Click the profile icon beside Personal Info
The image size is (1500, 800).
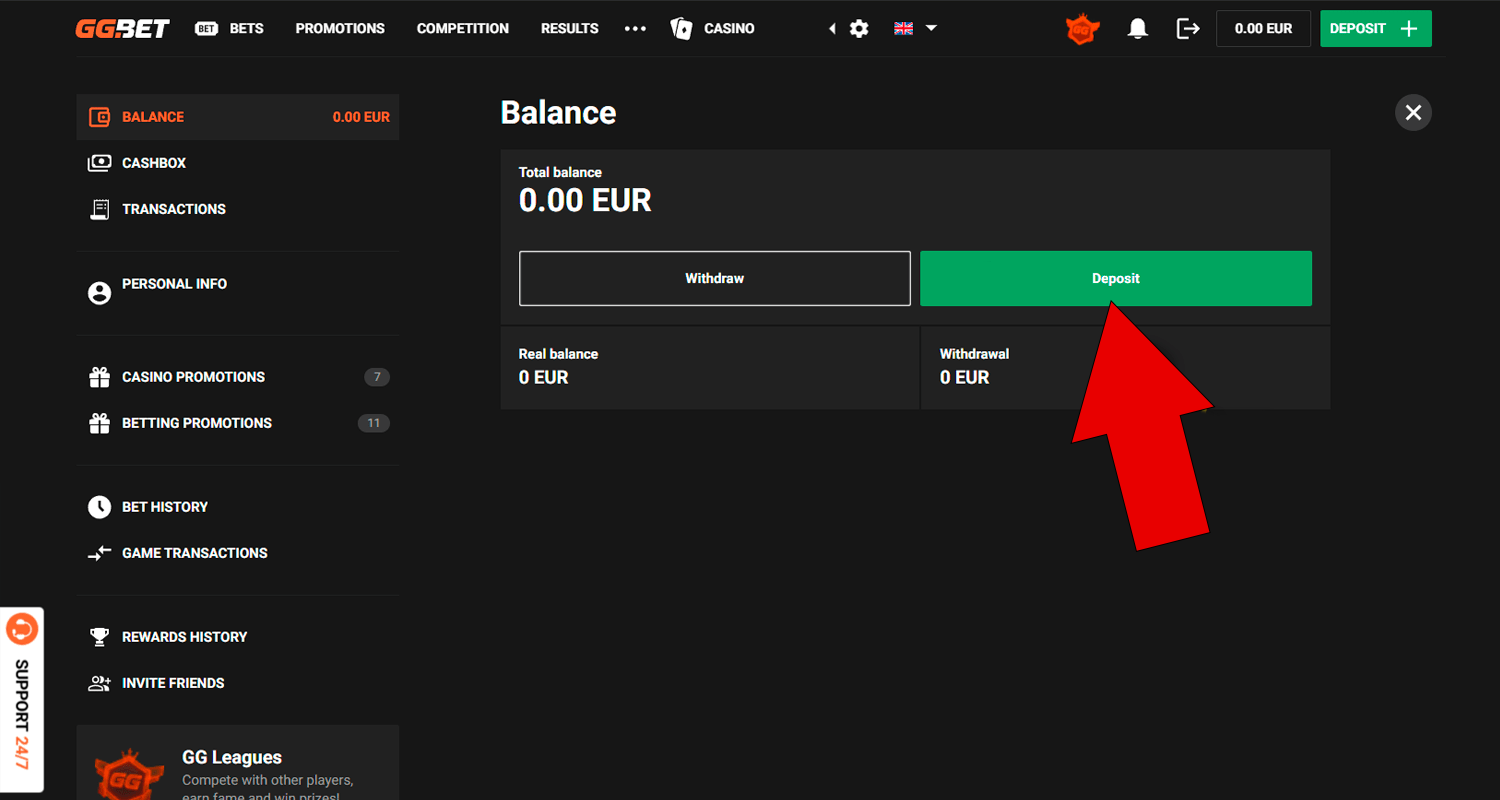click(x=99, y=293)
